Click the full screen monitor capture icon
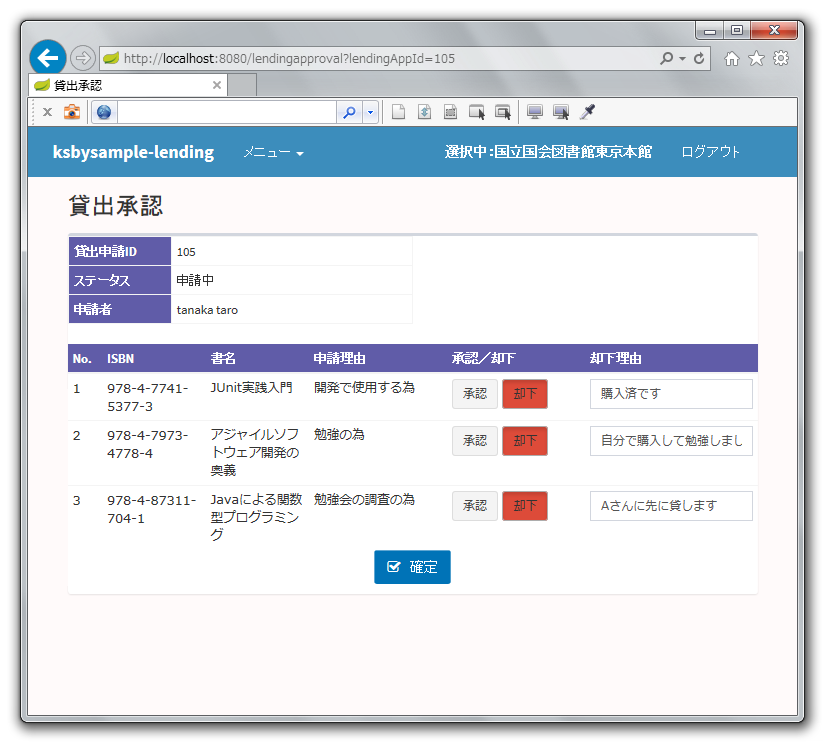Screen dimensions: 825x743 tap(535, 112)
